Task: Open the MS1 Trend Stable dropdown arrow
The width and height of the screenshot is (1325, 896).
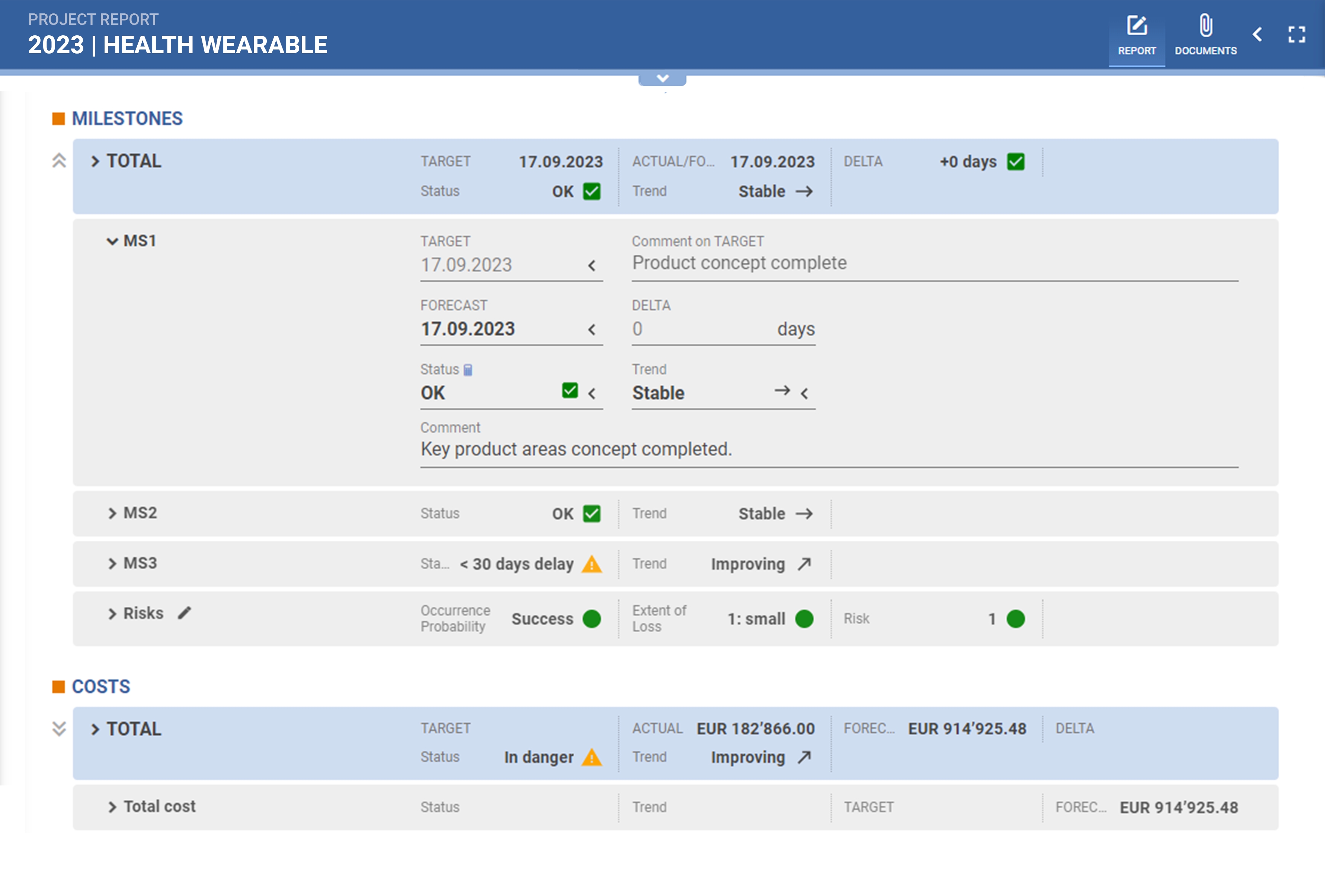Action: point(804,393)
